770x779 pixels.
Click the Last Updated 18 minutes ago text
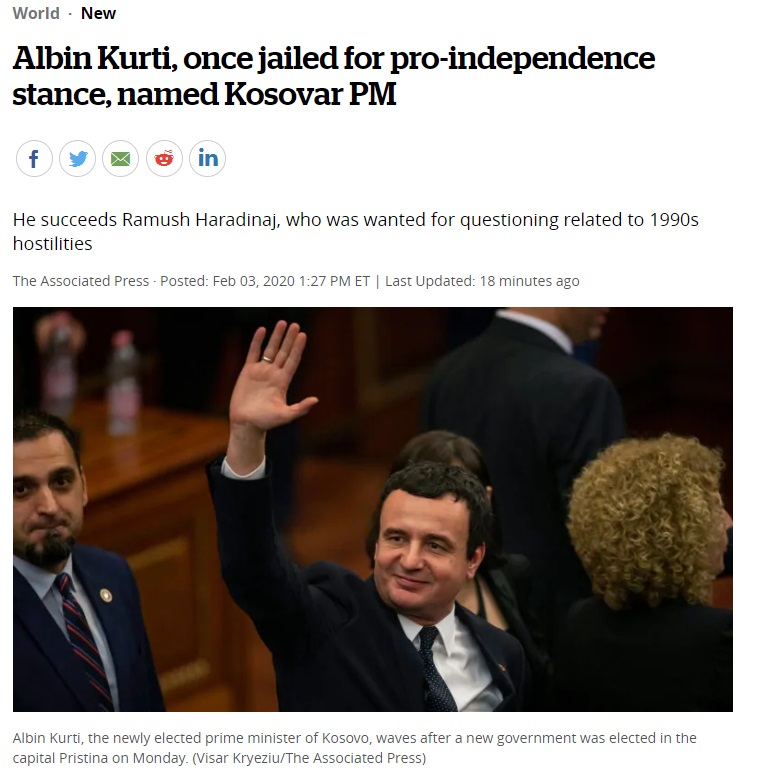coord(482,281)
